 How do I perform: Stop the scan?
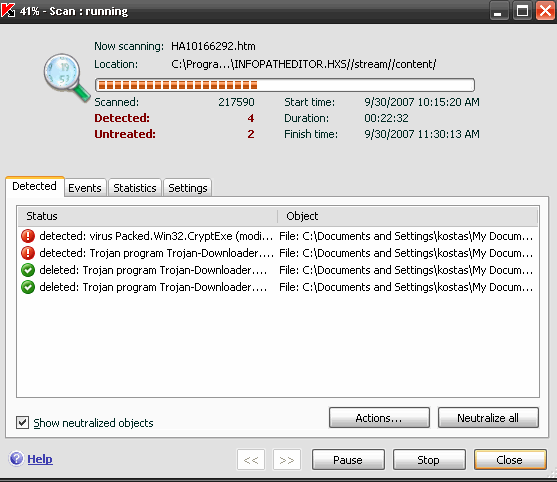coord(429,460)
